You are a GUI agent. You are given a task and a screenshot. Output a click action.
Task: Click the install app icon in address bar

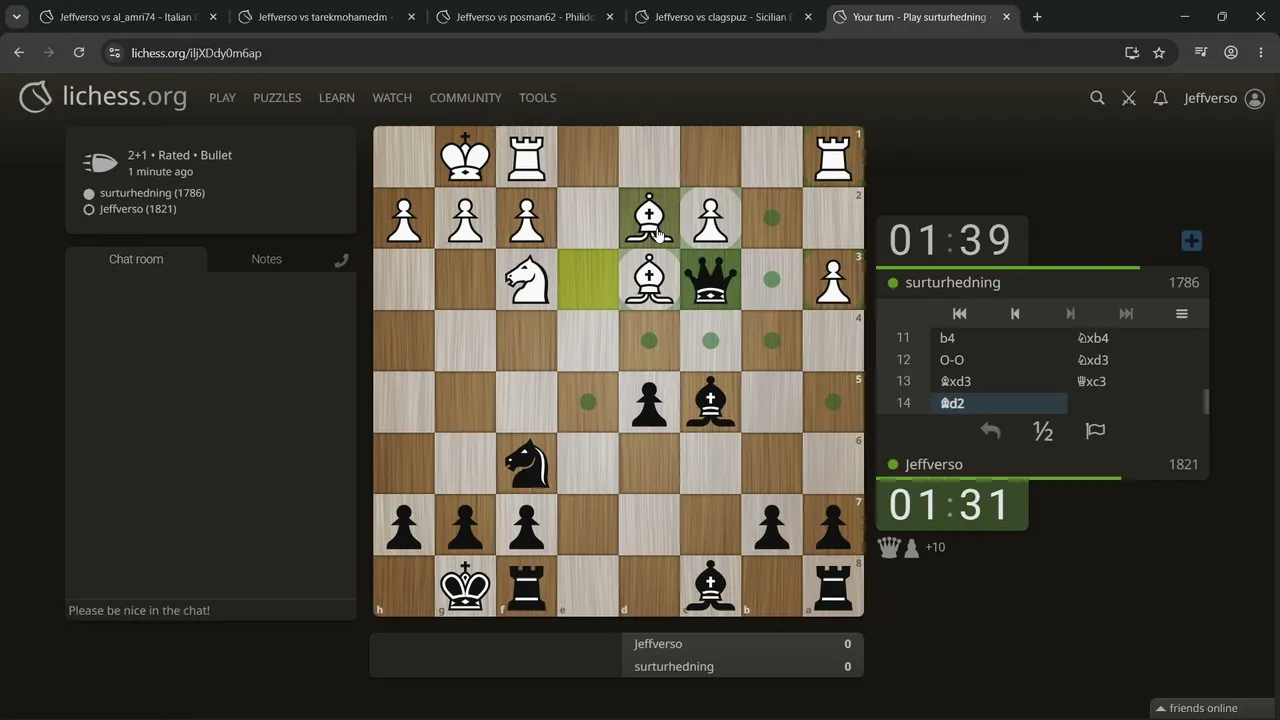coord(1132,53)
